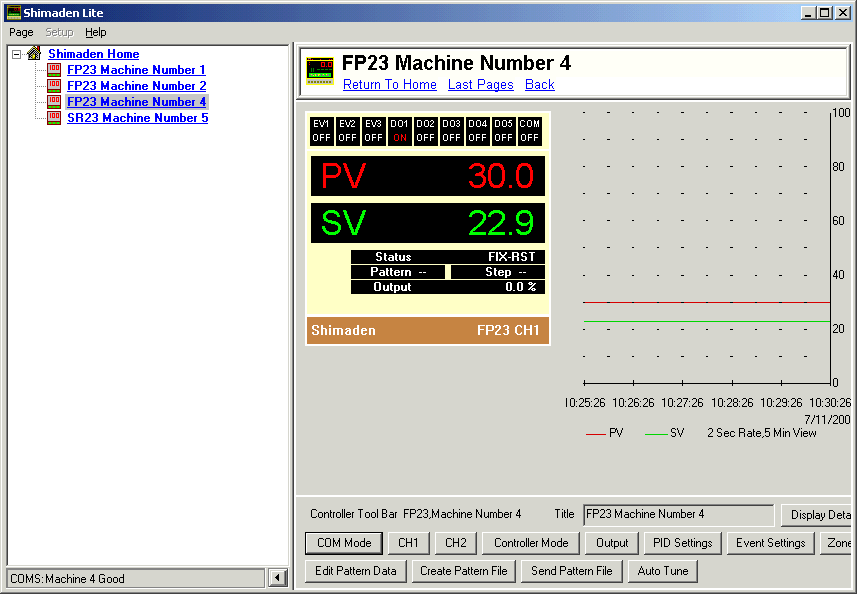Click the controller icon beside page heading
This screenshot has height=594, width=857.
point(320,71)
